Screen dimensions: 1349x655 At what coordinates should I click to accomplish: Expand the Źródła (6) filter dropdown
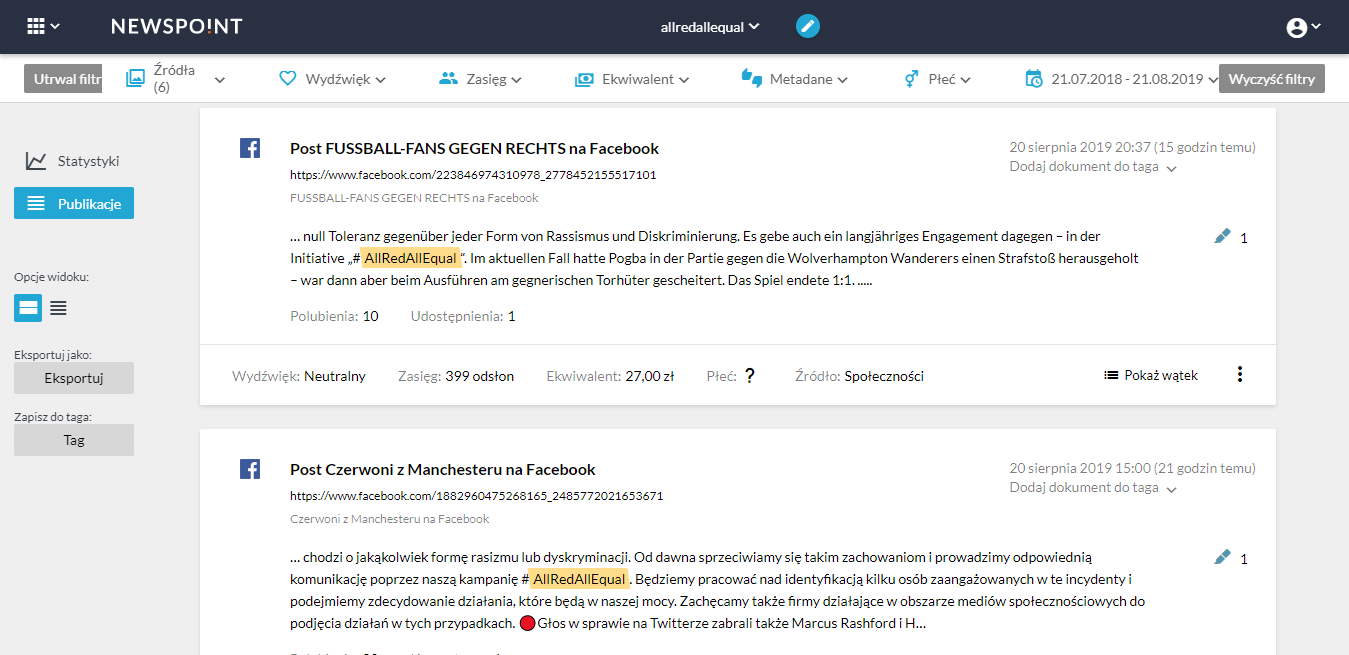[x=176, y=79]
